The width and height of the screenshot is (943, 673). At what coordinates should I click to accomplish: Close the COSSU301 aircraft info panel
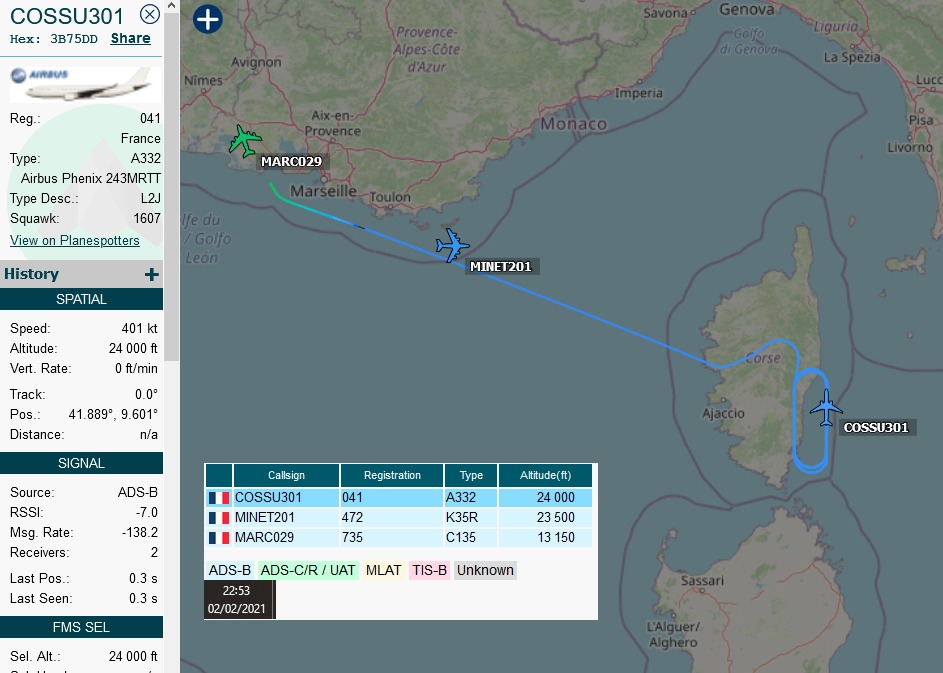click(x=149, y=14)
